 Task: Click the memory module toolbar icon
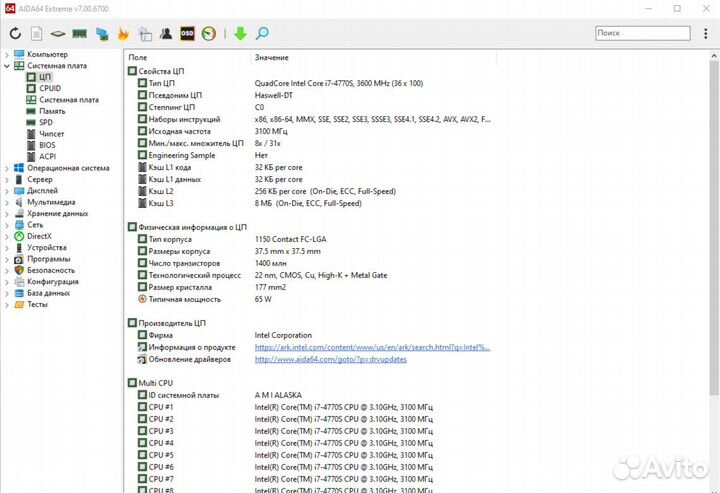point(79,34)
